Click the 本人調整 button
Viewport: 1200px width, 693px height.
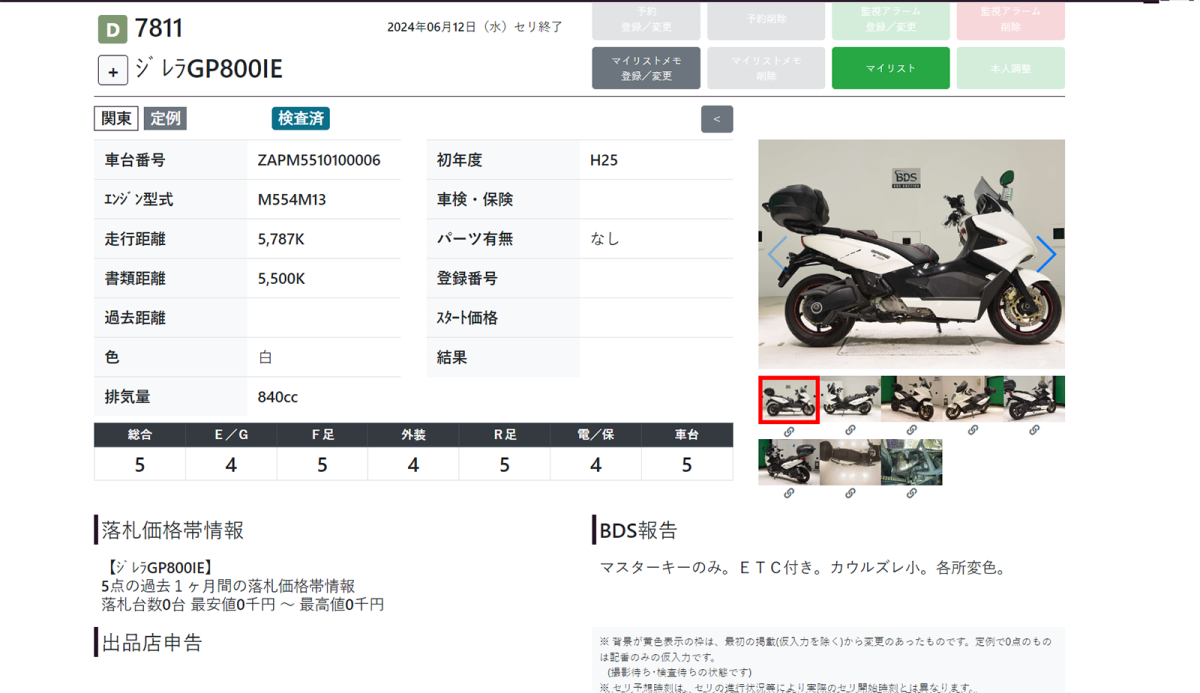coord(1010,68)
